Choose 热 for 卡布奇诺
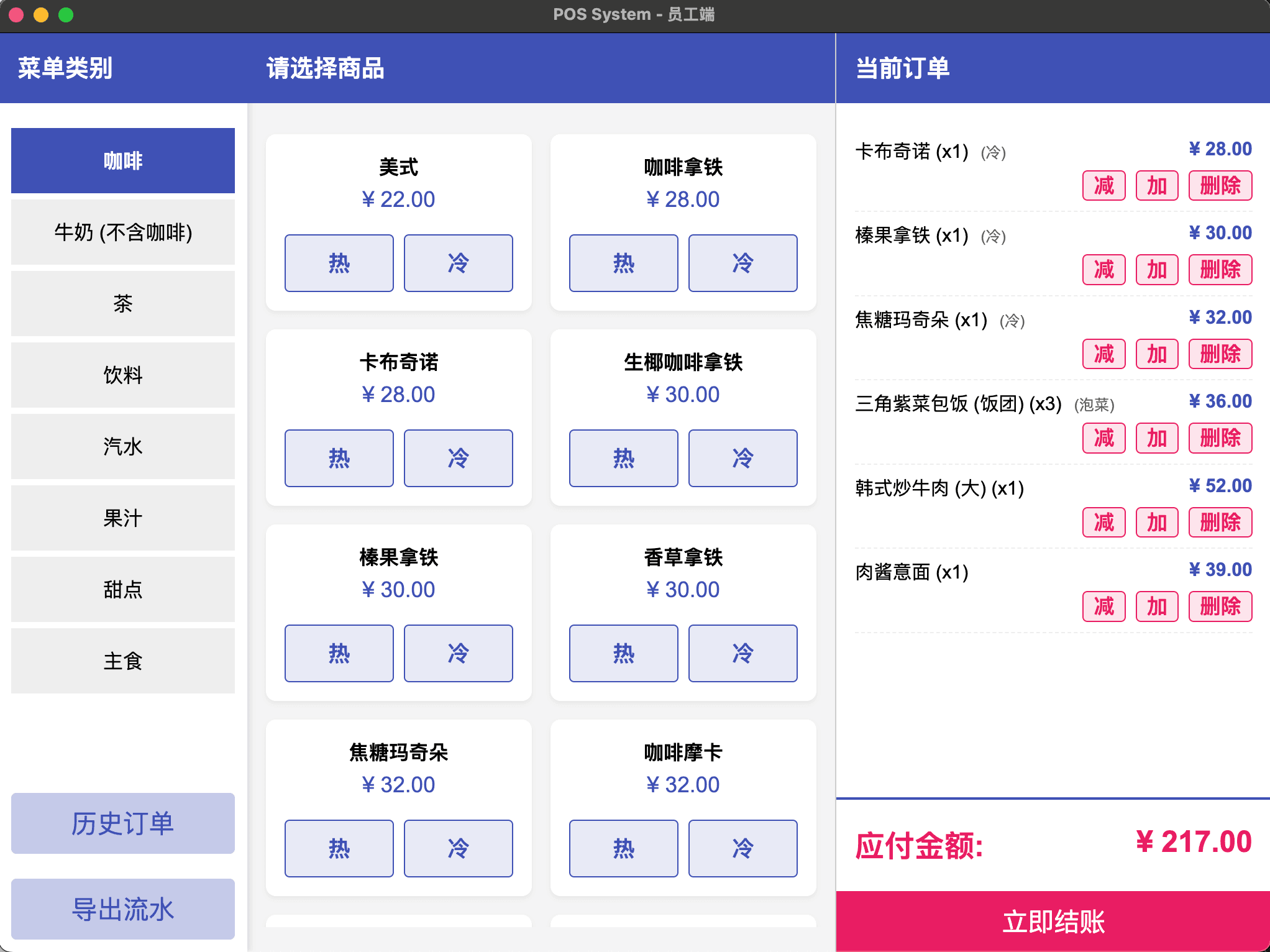The width and height of the screenshot is (1270, 952). (339, 458)
